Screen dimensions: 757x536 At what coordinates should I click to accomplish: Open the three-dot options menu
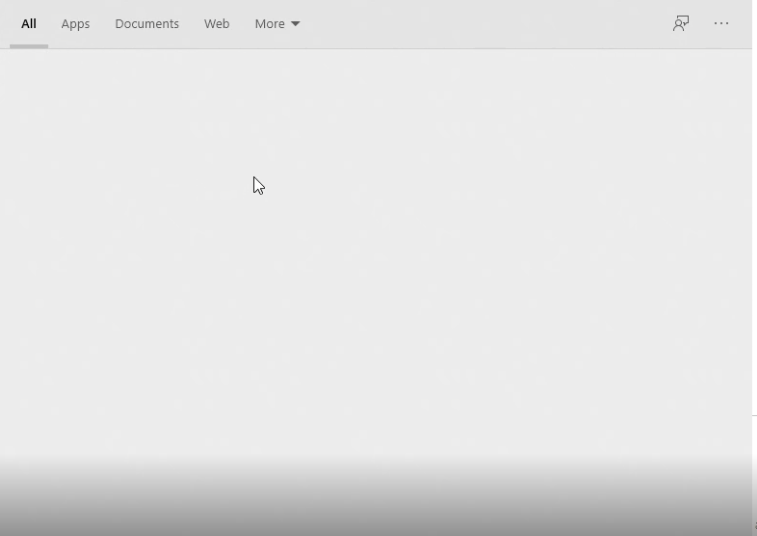click(x=721, y=23)
